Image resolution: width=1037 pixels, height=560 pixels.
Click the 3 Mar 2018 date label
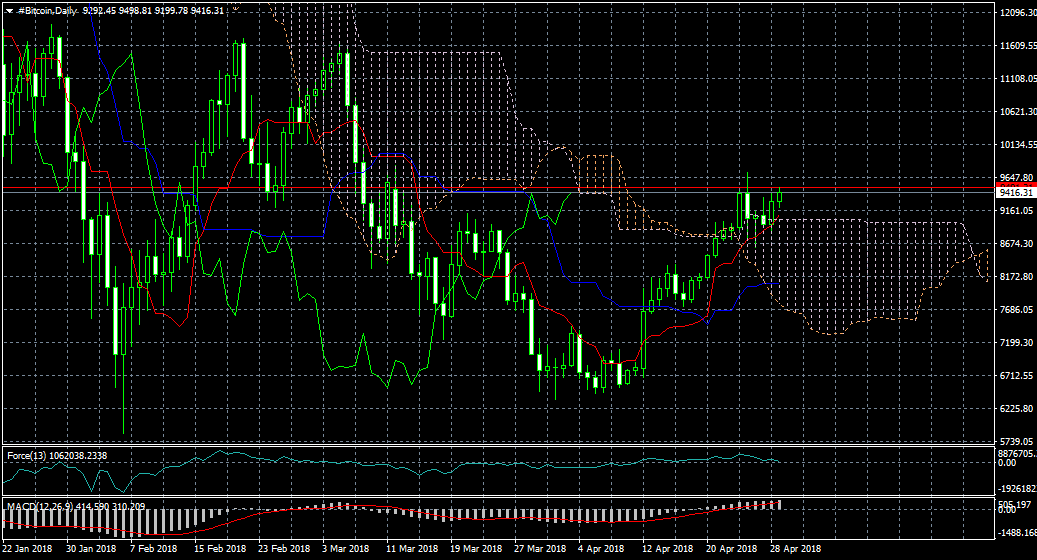click(x=347, y=549)
